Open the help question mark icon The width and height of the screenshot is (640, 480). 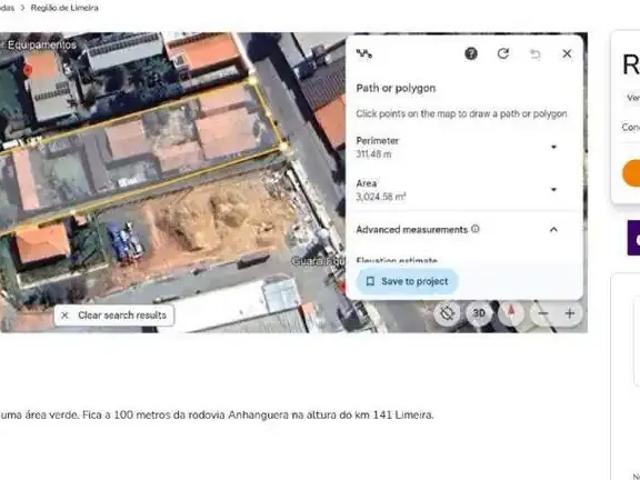click(471, 53)
